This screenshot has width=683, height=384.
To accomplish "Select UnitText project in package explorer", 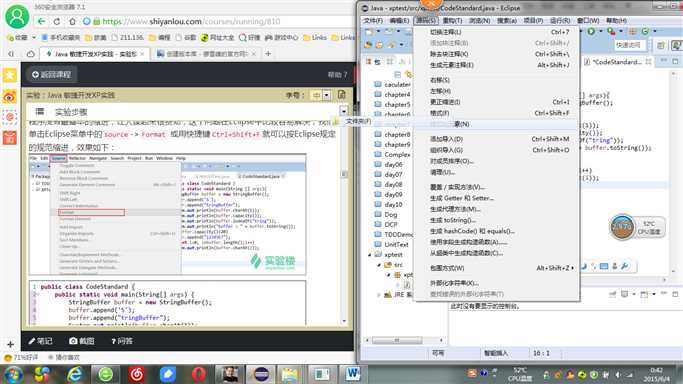I will click(x=396, y=245).
